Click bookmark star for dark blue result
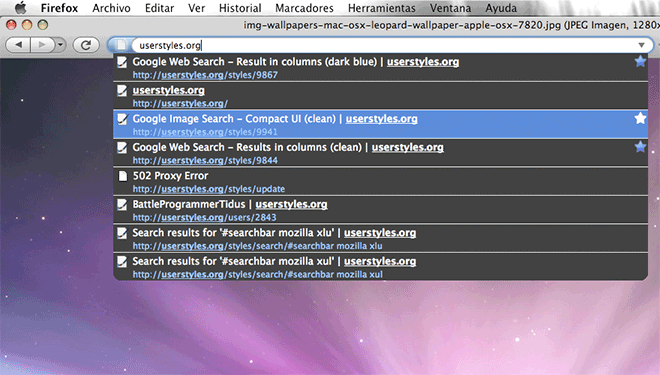The width and height of the screenshot is (660, 375). (x=640, y=61)
